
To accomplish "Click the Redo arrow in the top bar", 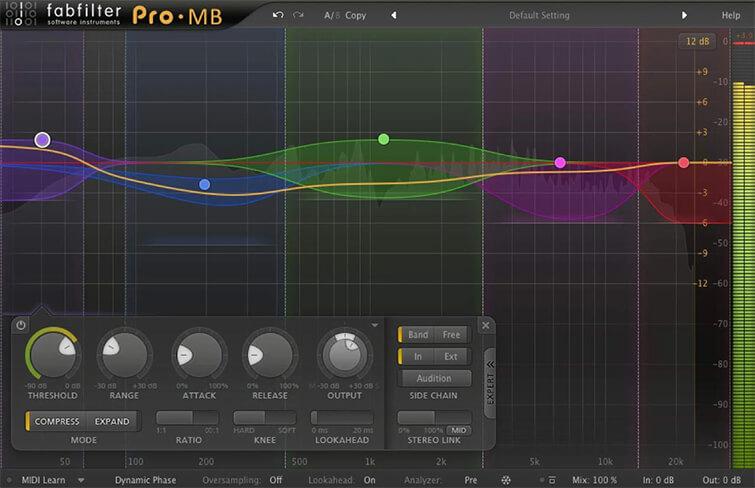I will (299, 15).
